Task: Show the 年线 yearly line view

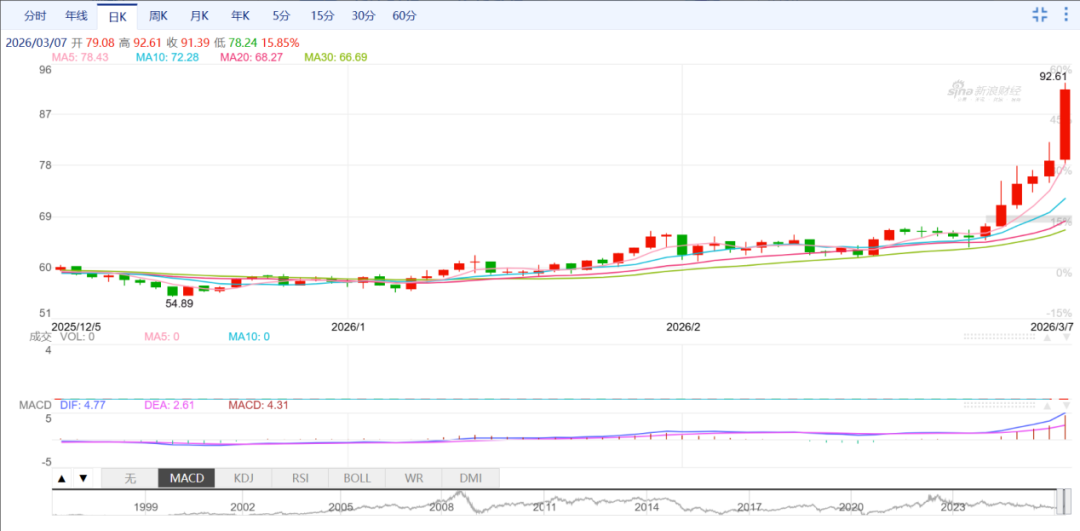Action: pyautogui.click(x=76, y=16)
